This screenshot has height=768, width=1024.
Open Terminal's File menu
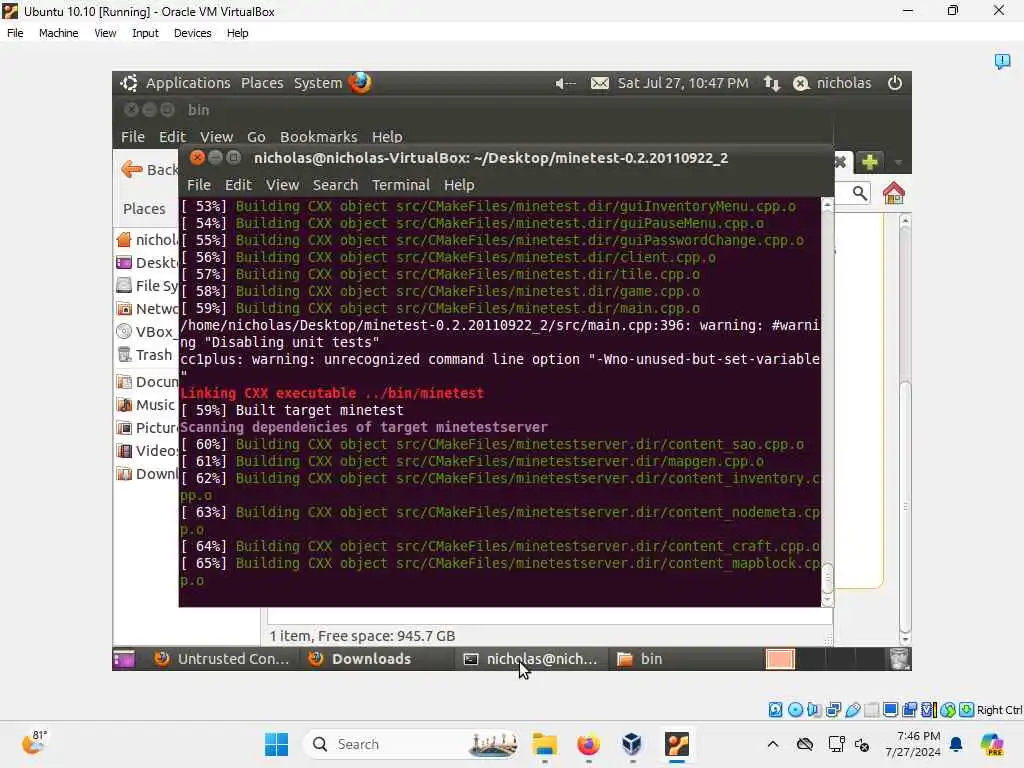click(199, 185)
